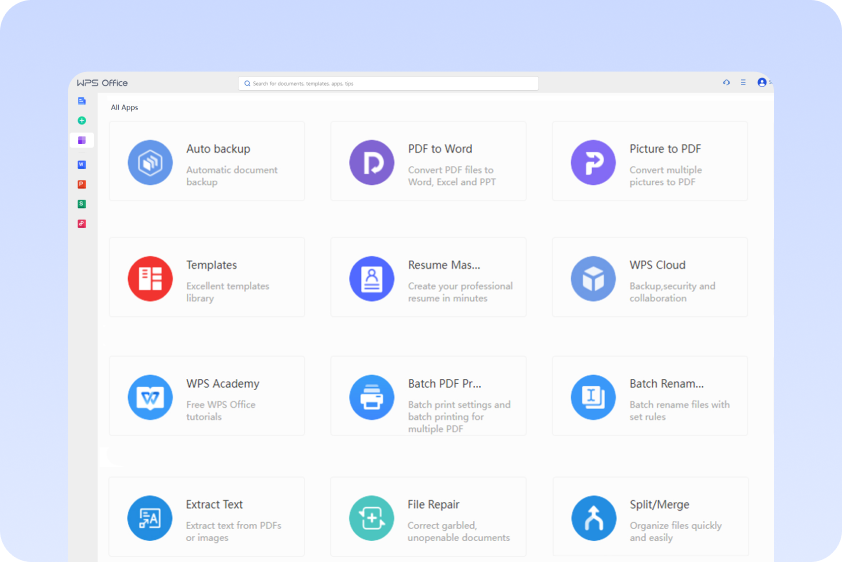
Task: Click the 'Batch Renam...' title
Action: click(666, 384)
